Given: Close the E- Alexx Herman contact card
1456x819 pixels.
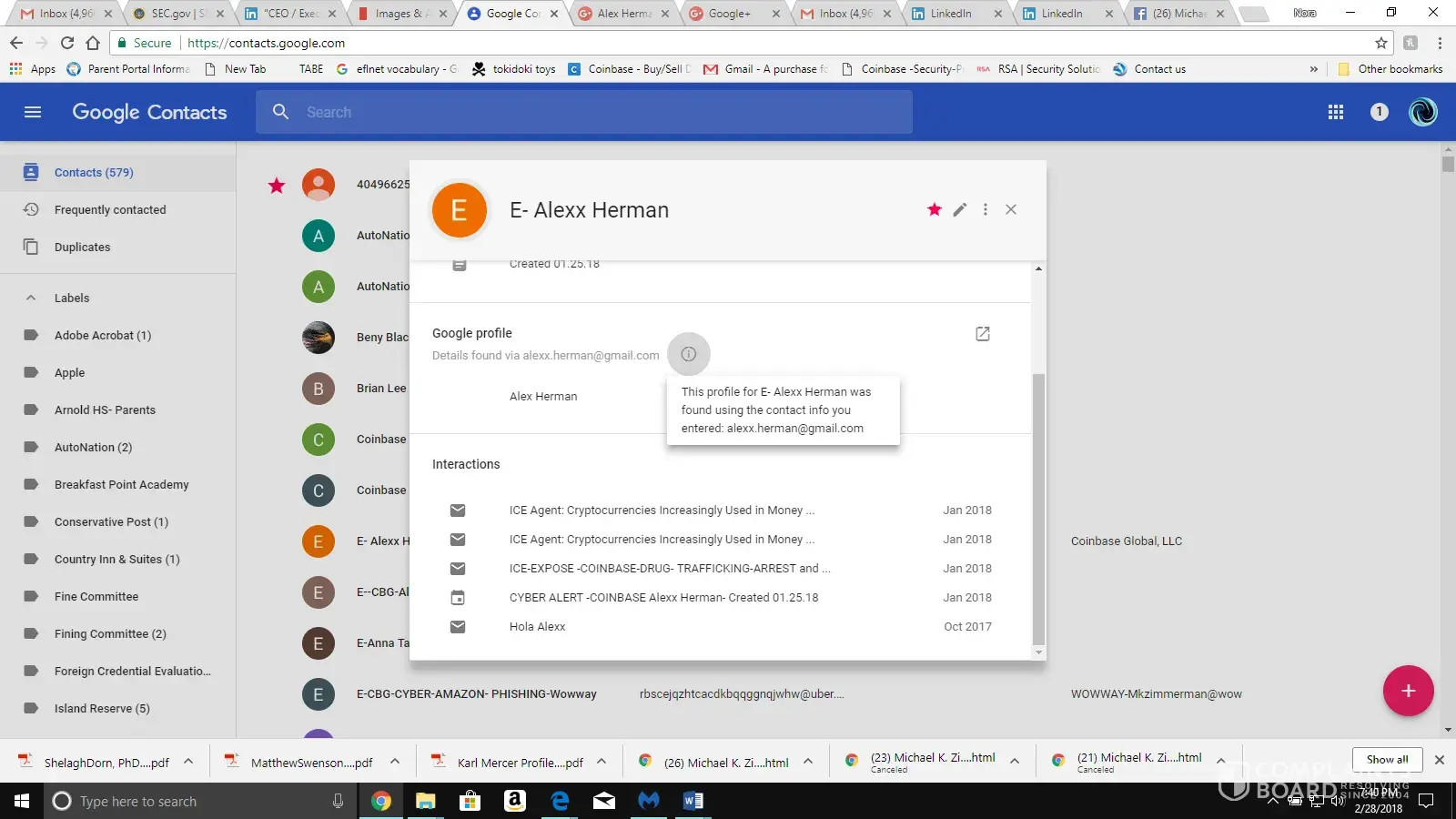Looking at the screenshot, I should (x=1010, y=210).
